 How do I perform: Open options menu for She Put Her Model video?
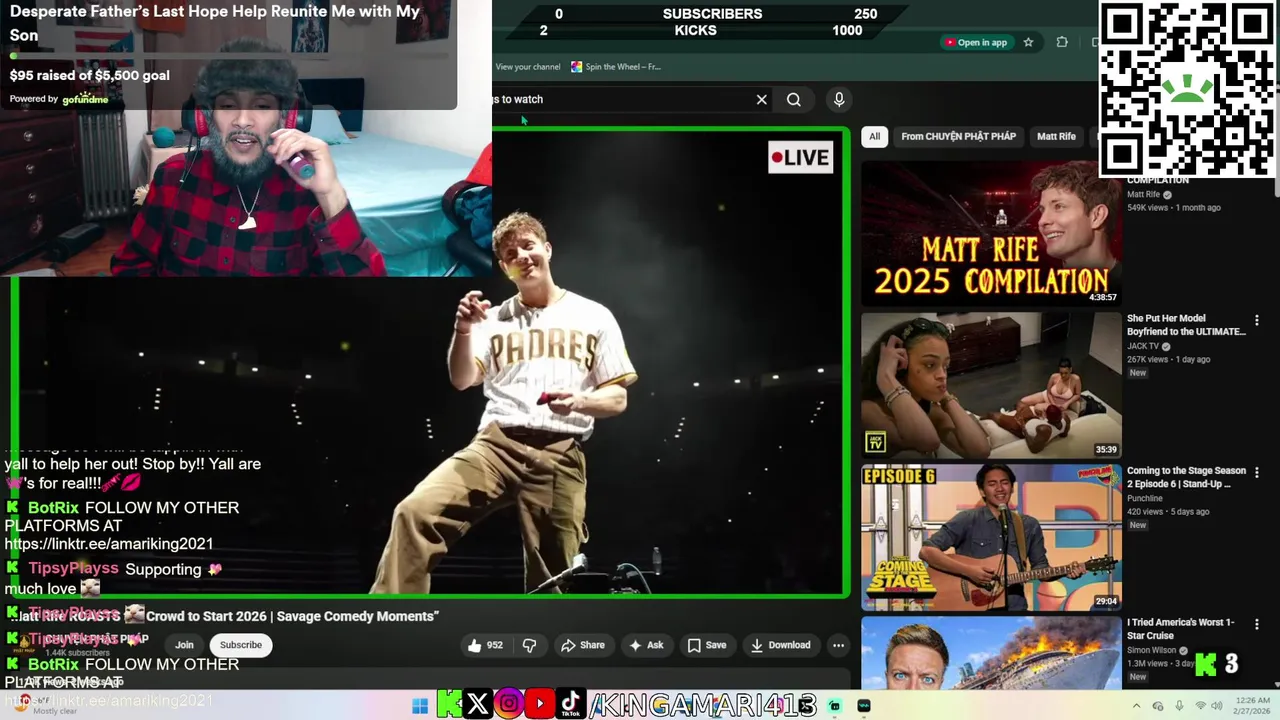[1257, 321]
